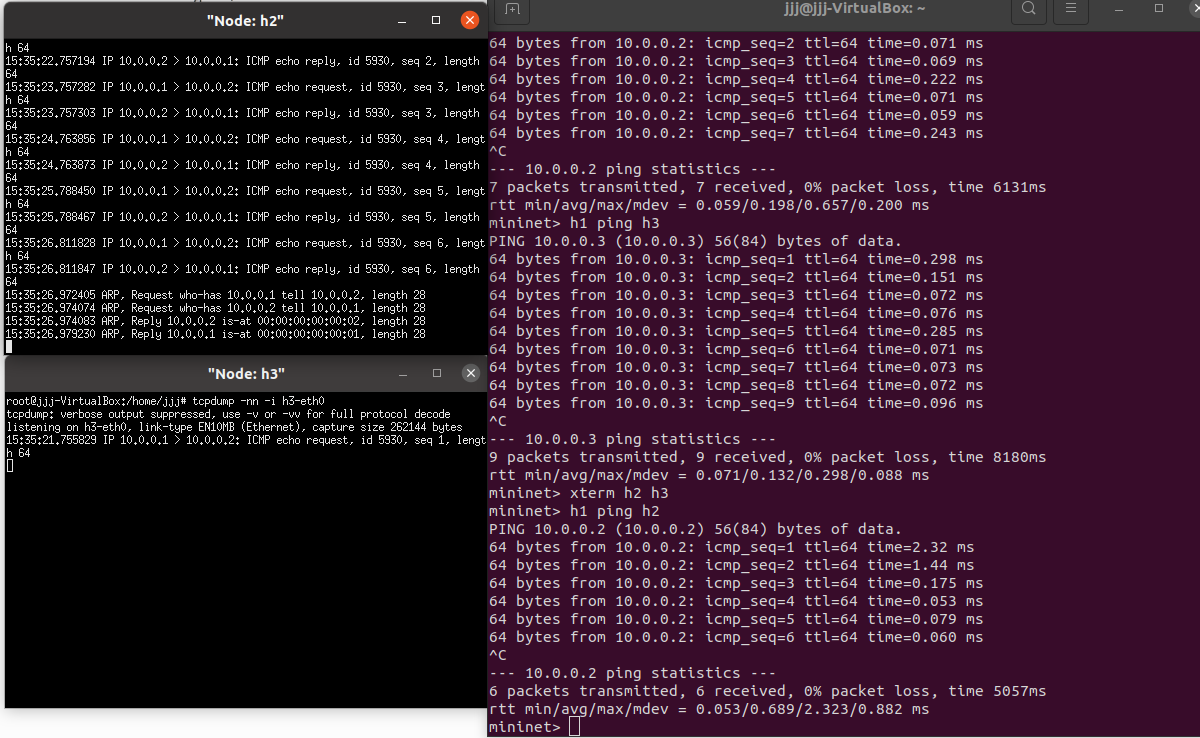Click the reply line with time=0.243 ms
1200x738 pixels.
tap(736, 133)
